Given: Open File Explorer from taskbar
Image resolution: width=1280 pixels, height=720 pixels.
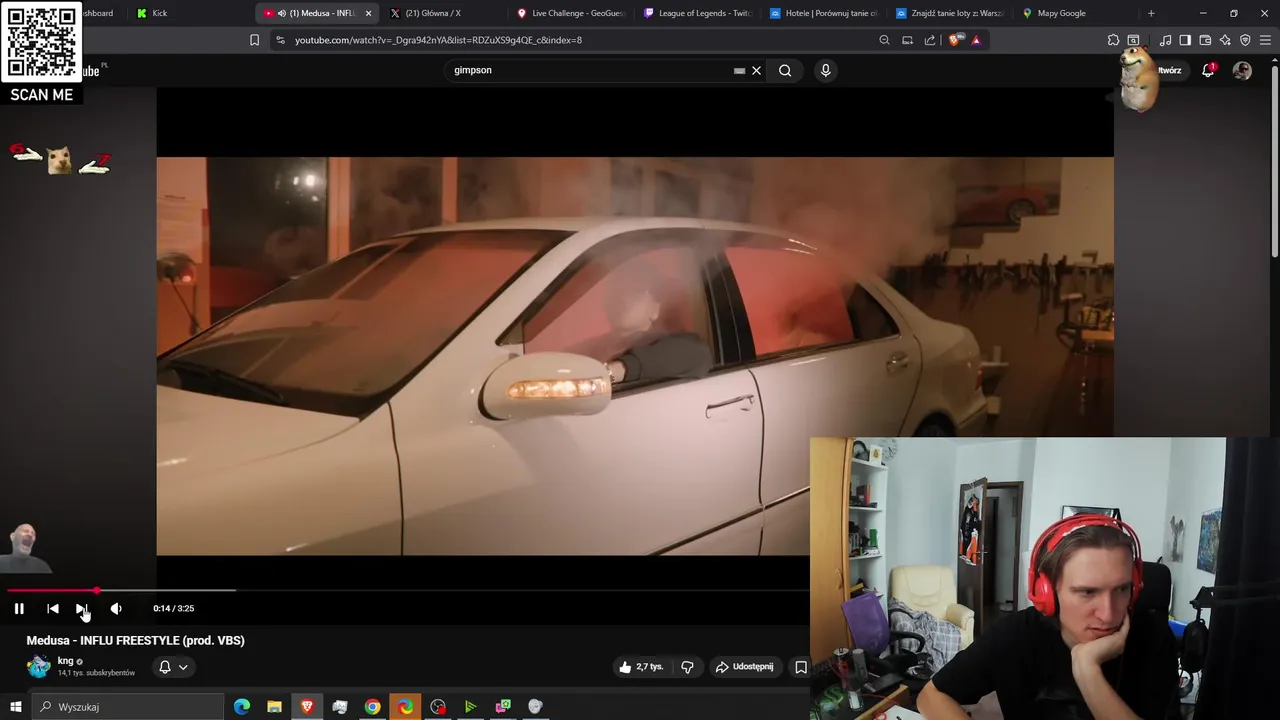Looking at the screenshot, I should click(274, 707).
